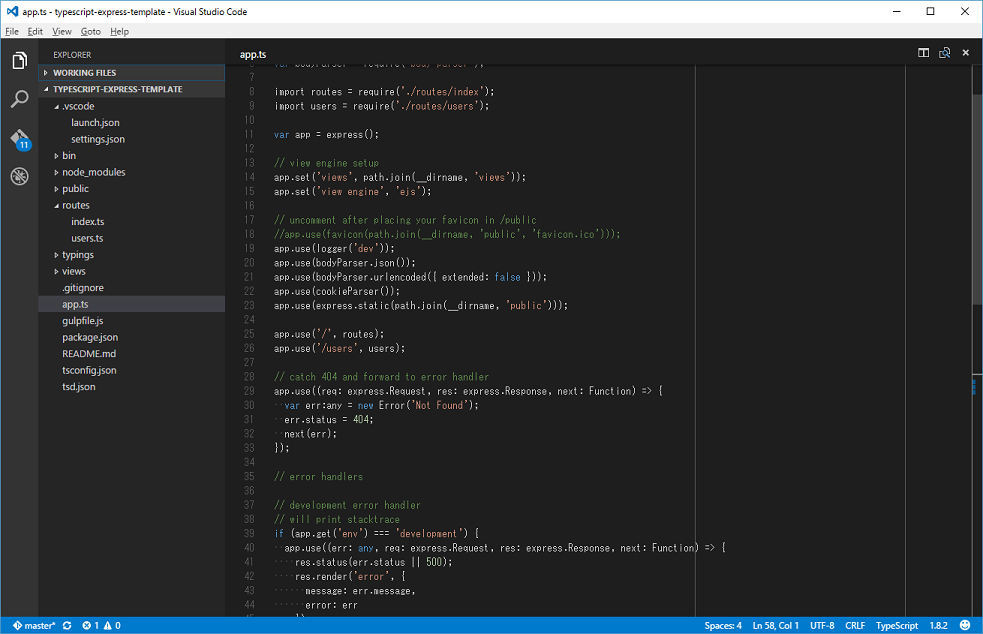This screenshot has width=983, height=634.
Task: Open the Explorer view in the sidebar
Action: (19, 60)
